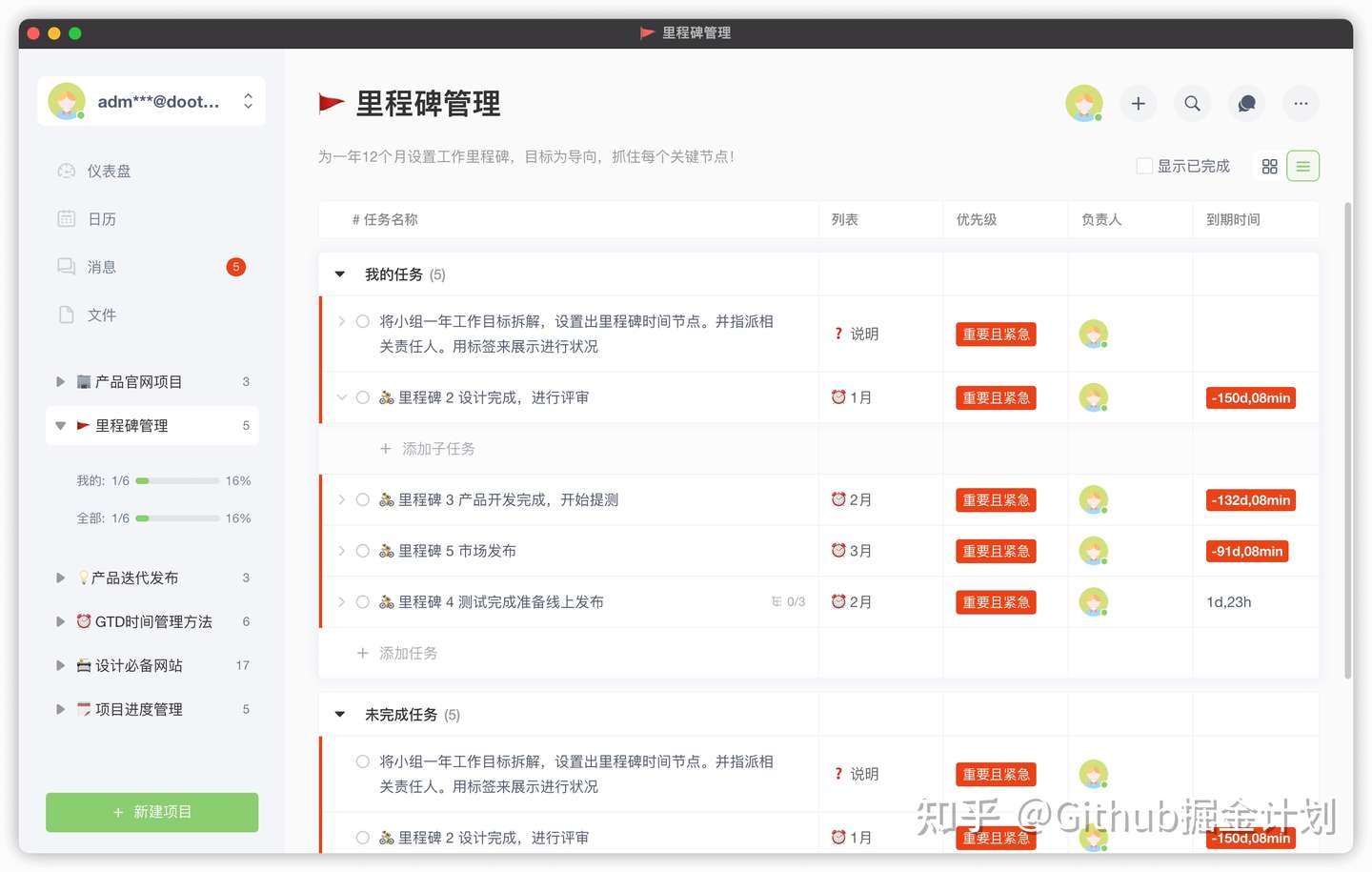Mark 里程碑 4 测试完成 task complete
The image size is (1372, 872).
pos(363,602)
